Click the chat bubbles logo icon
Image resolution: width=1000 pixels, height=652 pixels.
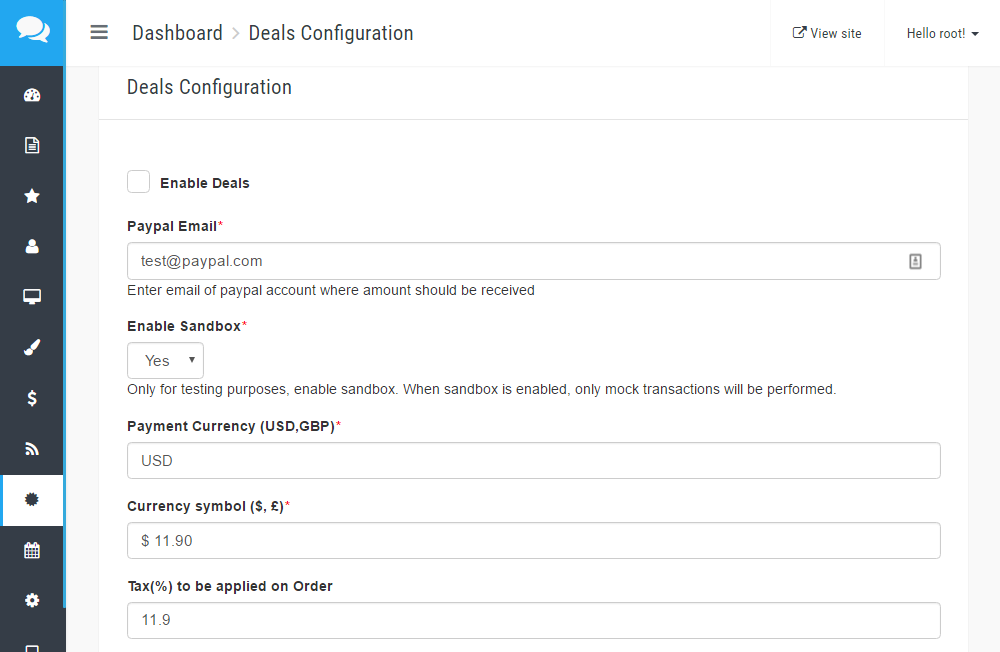click(32, 31)
